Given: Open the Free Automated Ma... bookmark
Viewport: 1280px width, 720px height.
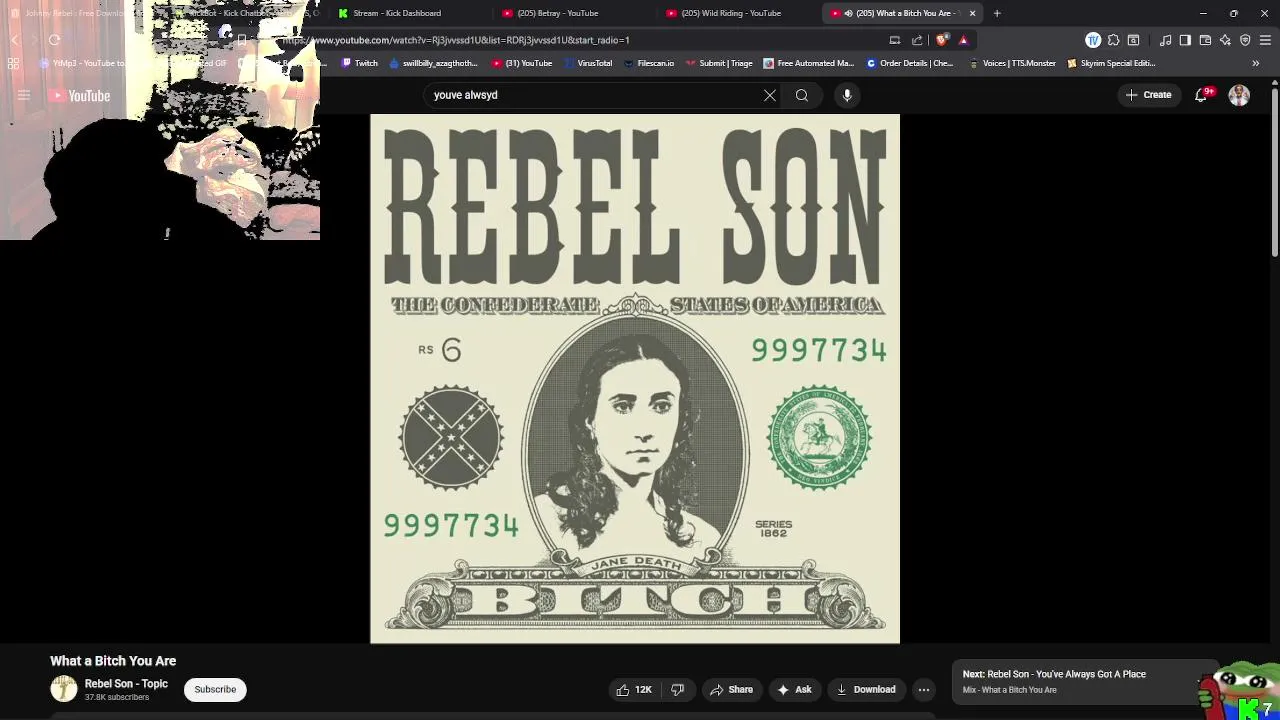Looking at the screenshot, I should point(808,63).
